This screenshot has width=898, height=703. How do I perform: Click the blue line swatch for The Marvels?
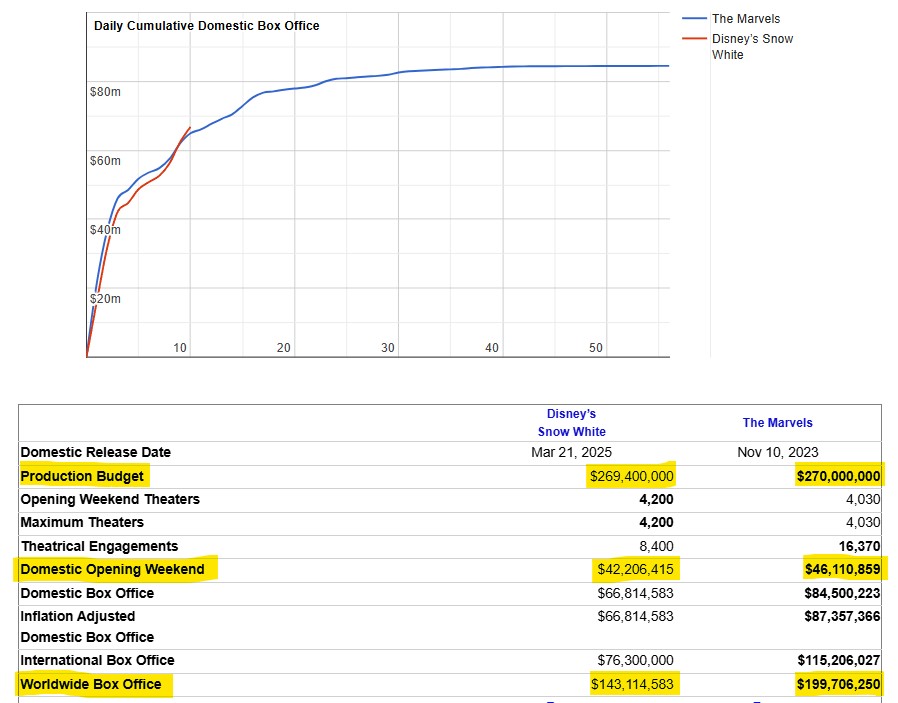694,18
